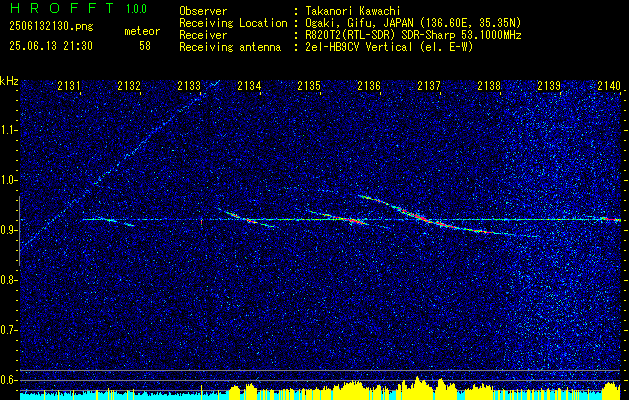629x400 pixels.
Task: Click Receiving Location label
Action: click(233, 23)
